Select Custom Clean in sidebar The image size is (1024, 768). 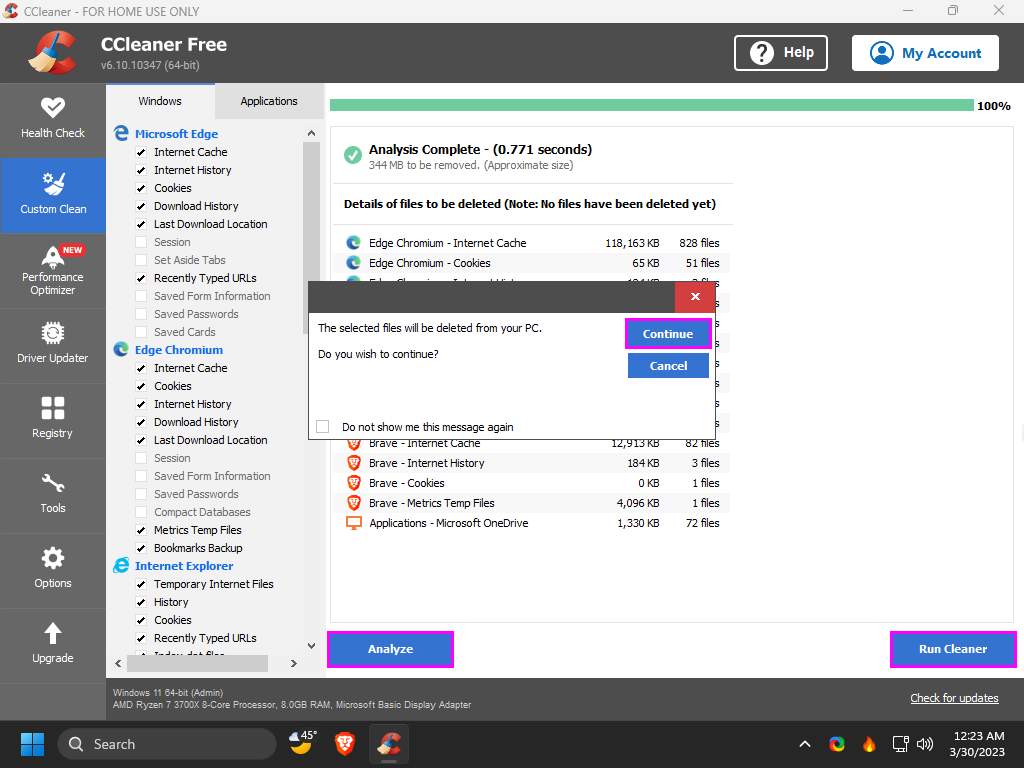point(53,195)
